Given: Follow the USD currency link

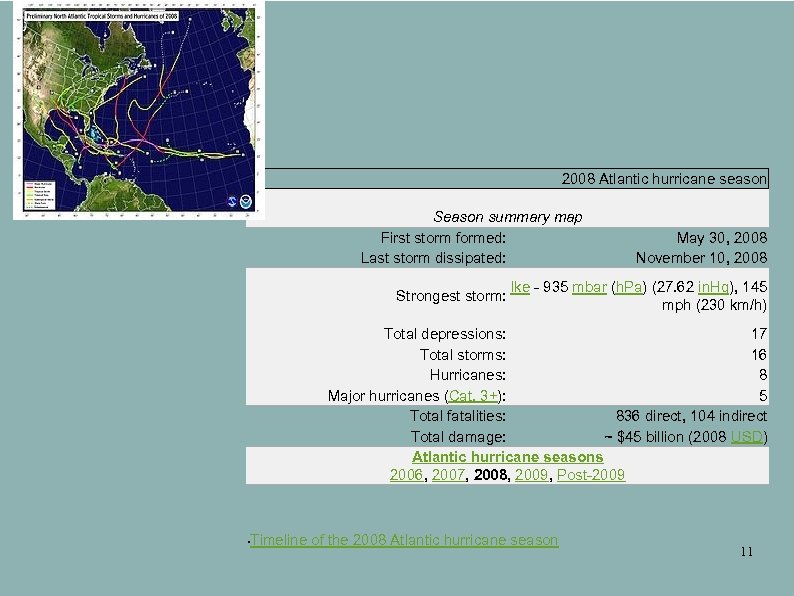Looking at the screenshot, I should pos(746,436).
